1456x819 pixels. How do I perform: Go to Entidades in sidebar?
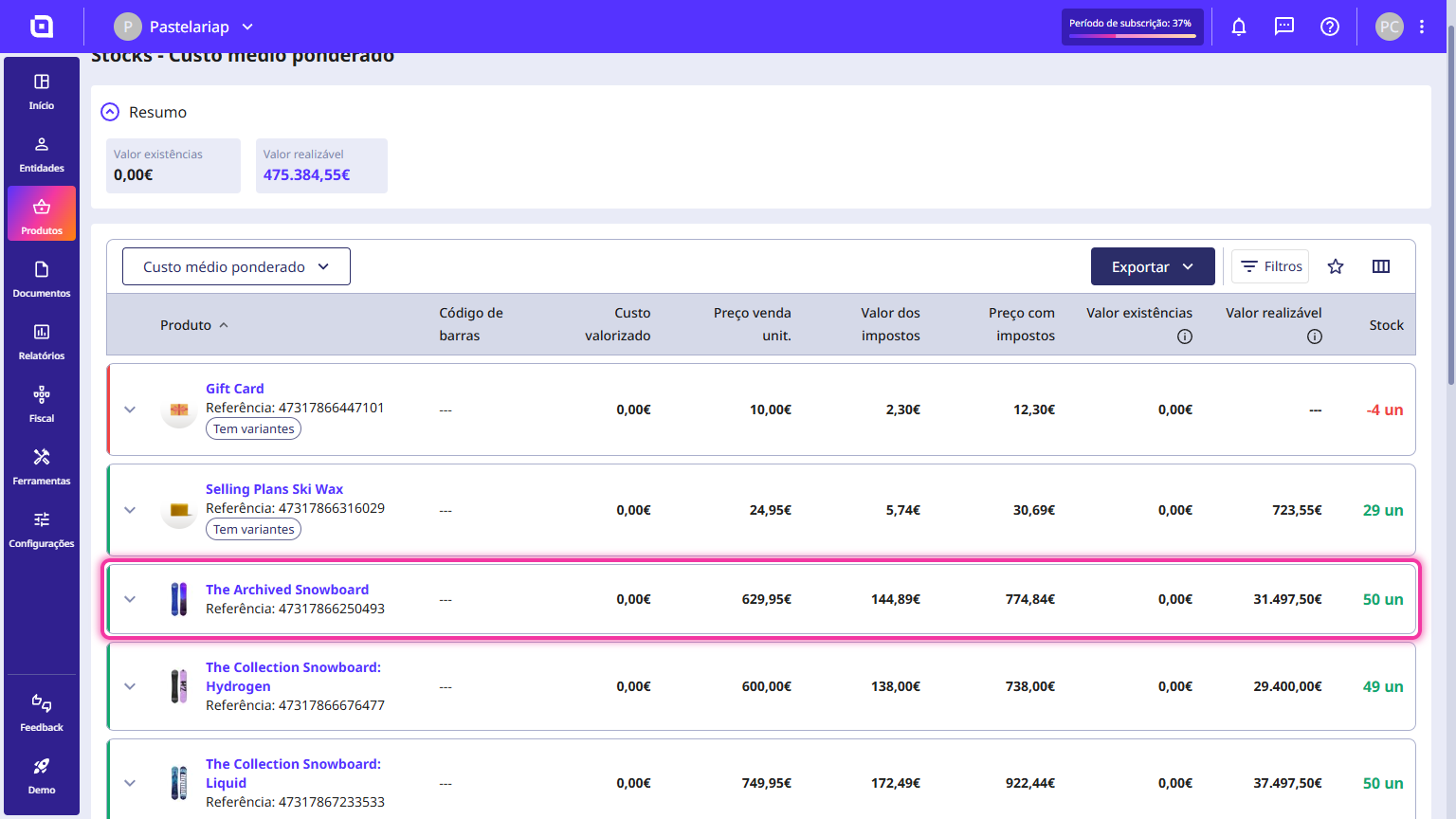point(42,154)
